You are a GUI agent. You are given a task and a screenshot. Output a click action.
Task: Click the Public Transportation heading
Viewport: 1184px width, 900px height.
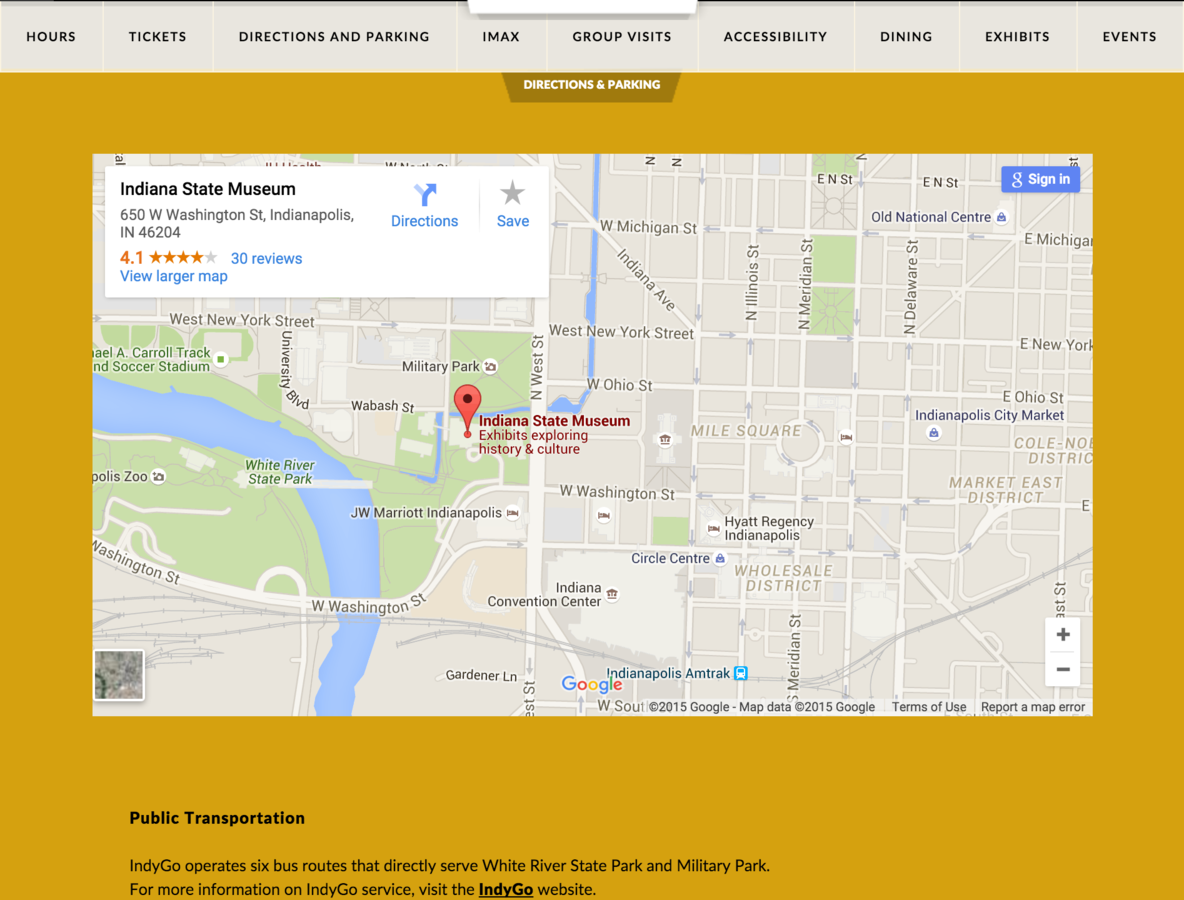(217, 818)
